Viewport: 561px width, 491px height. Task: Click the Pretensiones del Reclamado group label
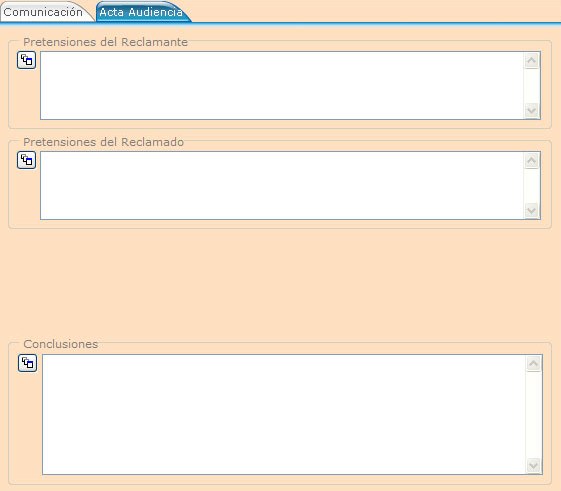104,142
